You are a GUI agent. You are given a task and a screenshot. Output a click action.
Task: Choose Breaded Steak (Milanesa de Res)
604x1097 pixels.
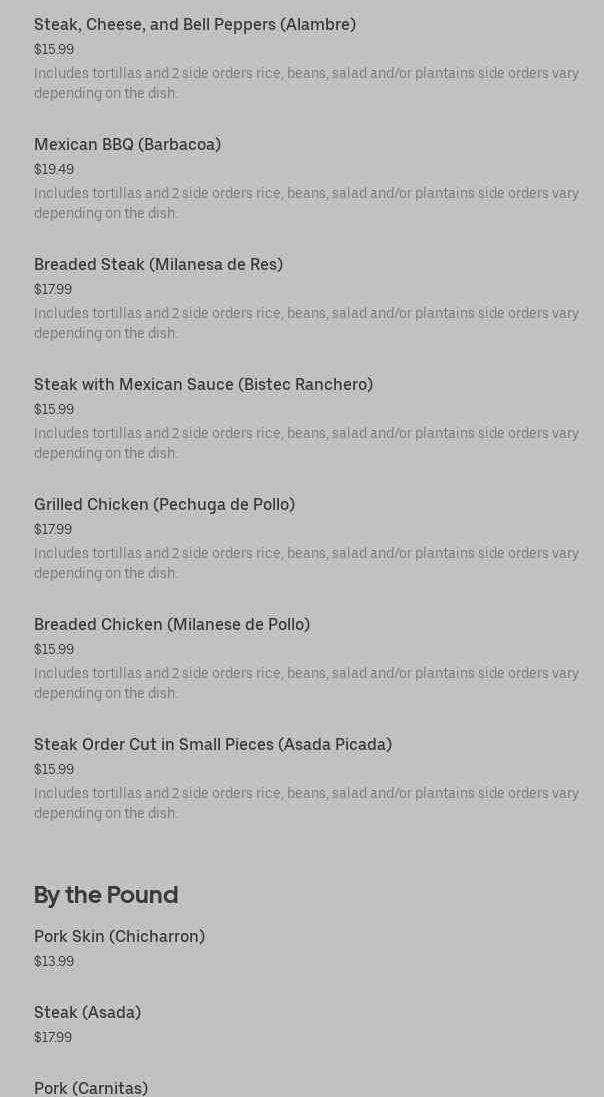point(158,265)
